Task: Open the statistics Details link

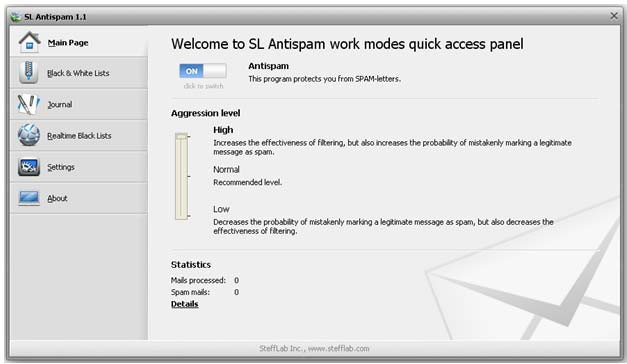Action: 184,304
